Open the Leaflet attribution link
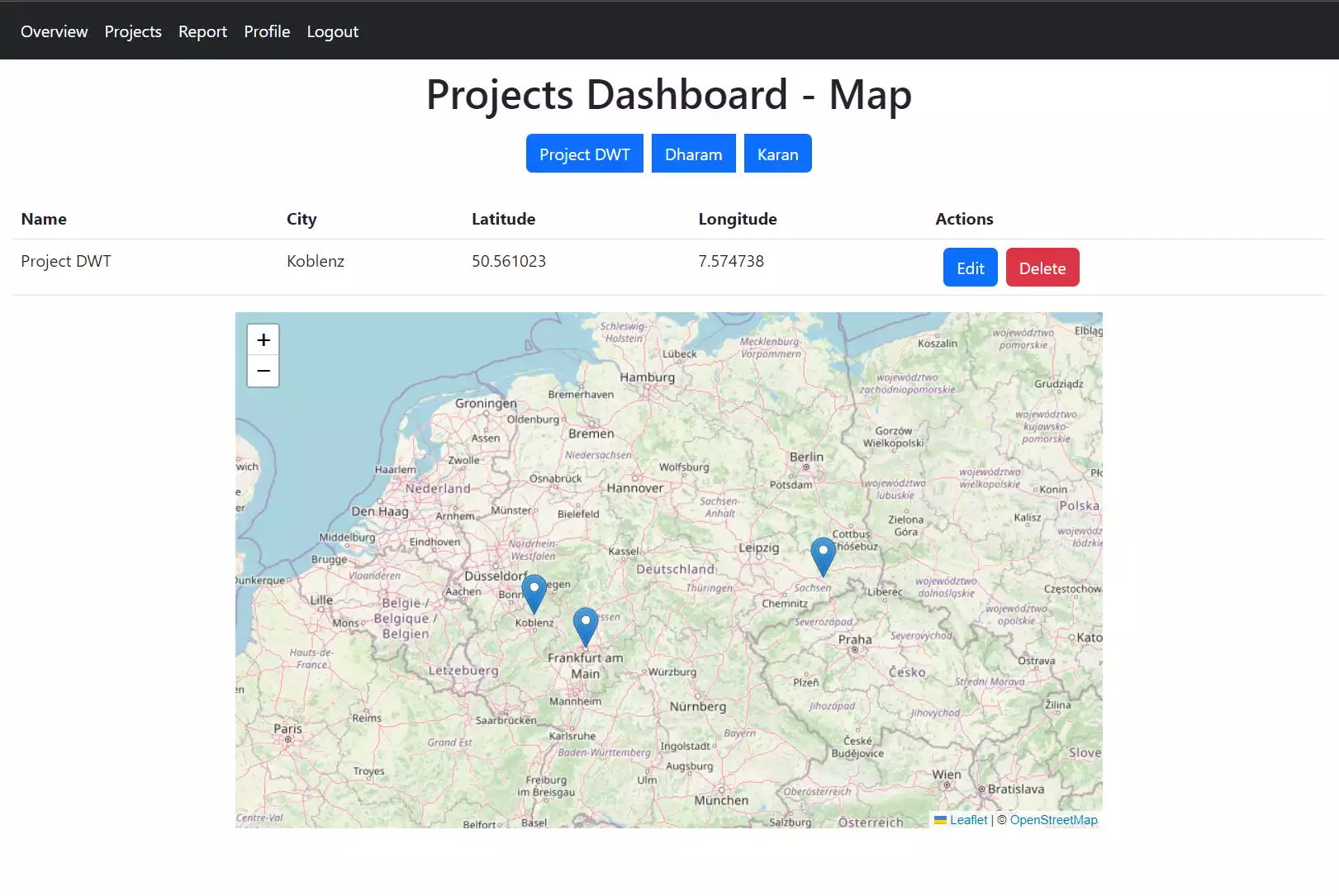This screenshot has height=896, width=1339. pyautogui.click(x=967, y=820)
